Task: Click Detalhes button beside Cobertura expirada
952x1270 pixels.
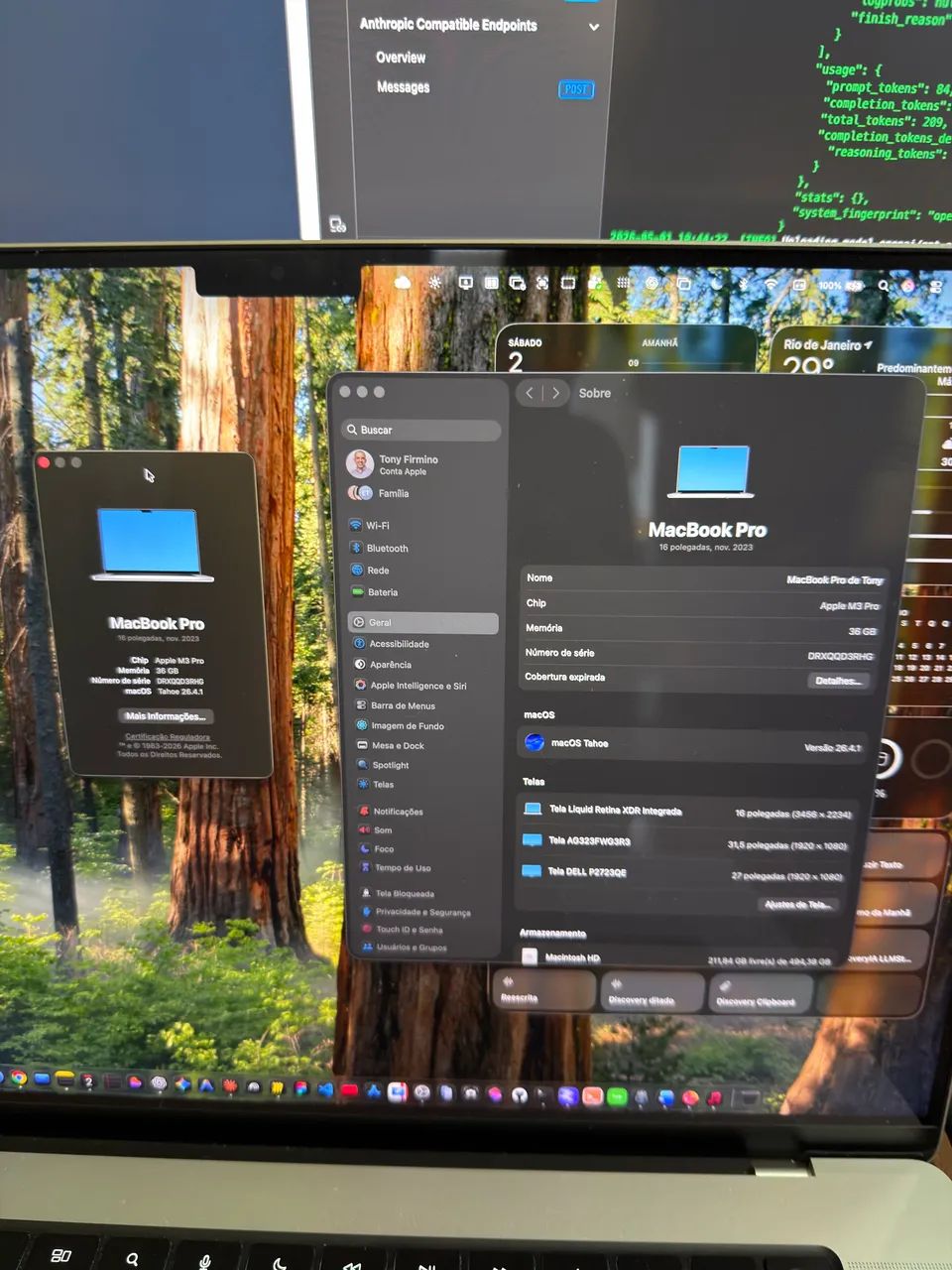Action: point(839,681)
